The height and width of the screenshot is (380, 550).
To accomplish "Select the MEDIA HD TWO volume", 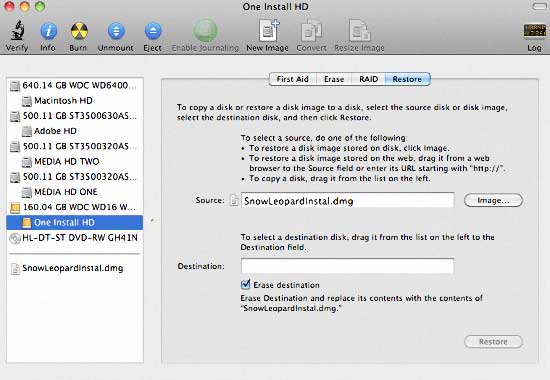I will 75,161.
